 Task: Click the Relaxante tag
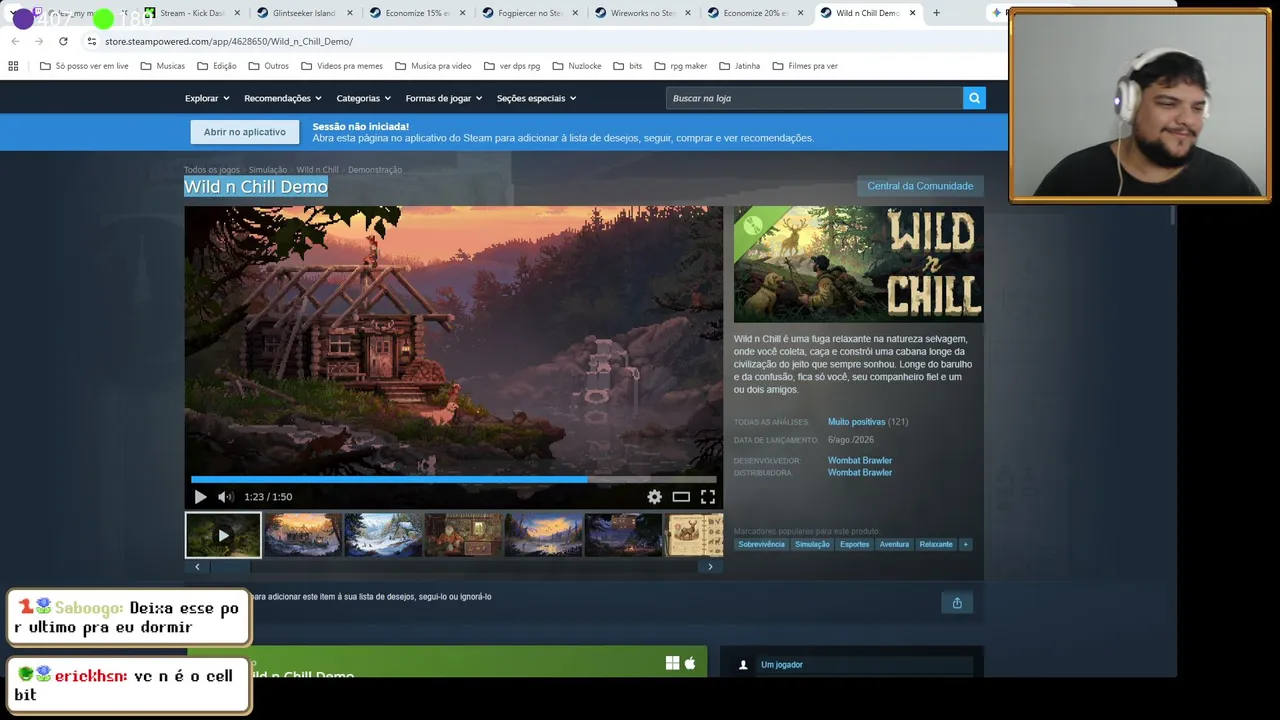[936, 544]
